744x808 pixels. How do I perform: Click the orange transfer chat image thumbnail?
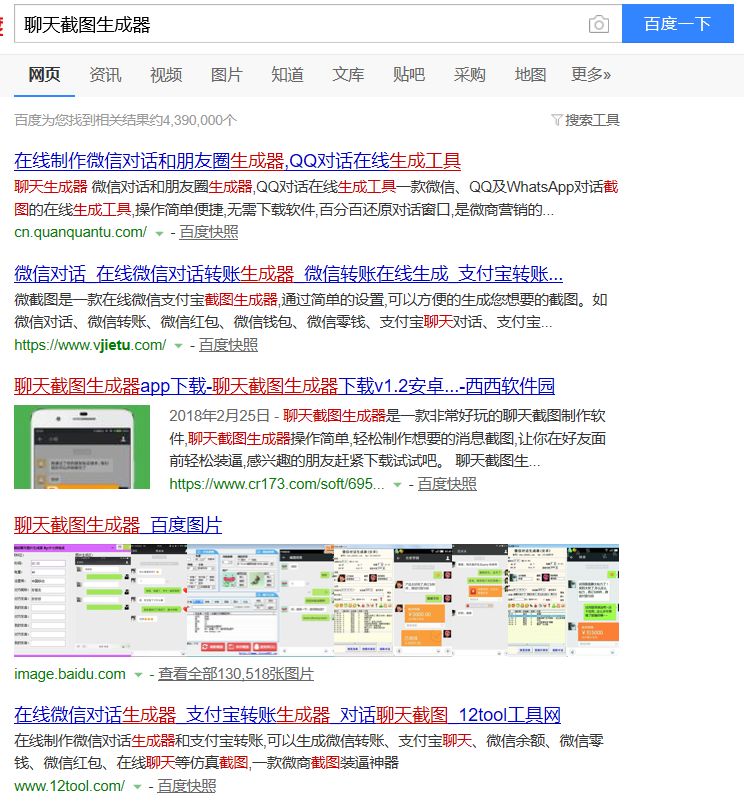point(422,600)
